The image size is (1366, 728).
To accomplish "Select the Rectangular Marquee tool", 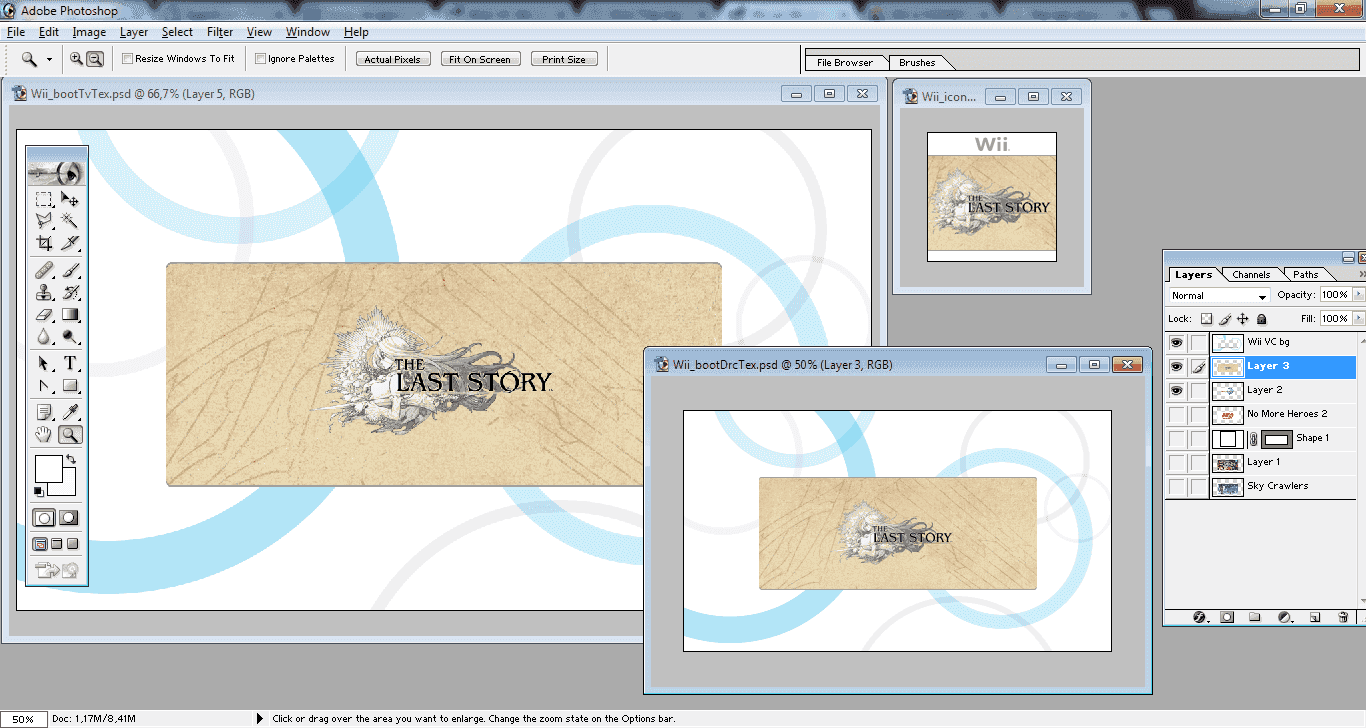I will (x=44, y=200).
